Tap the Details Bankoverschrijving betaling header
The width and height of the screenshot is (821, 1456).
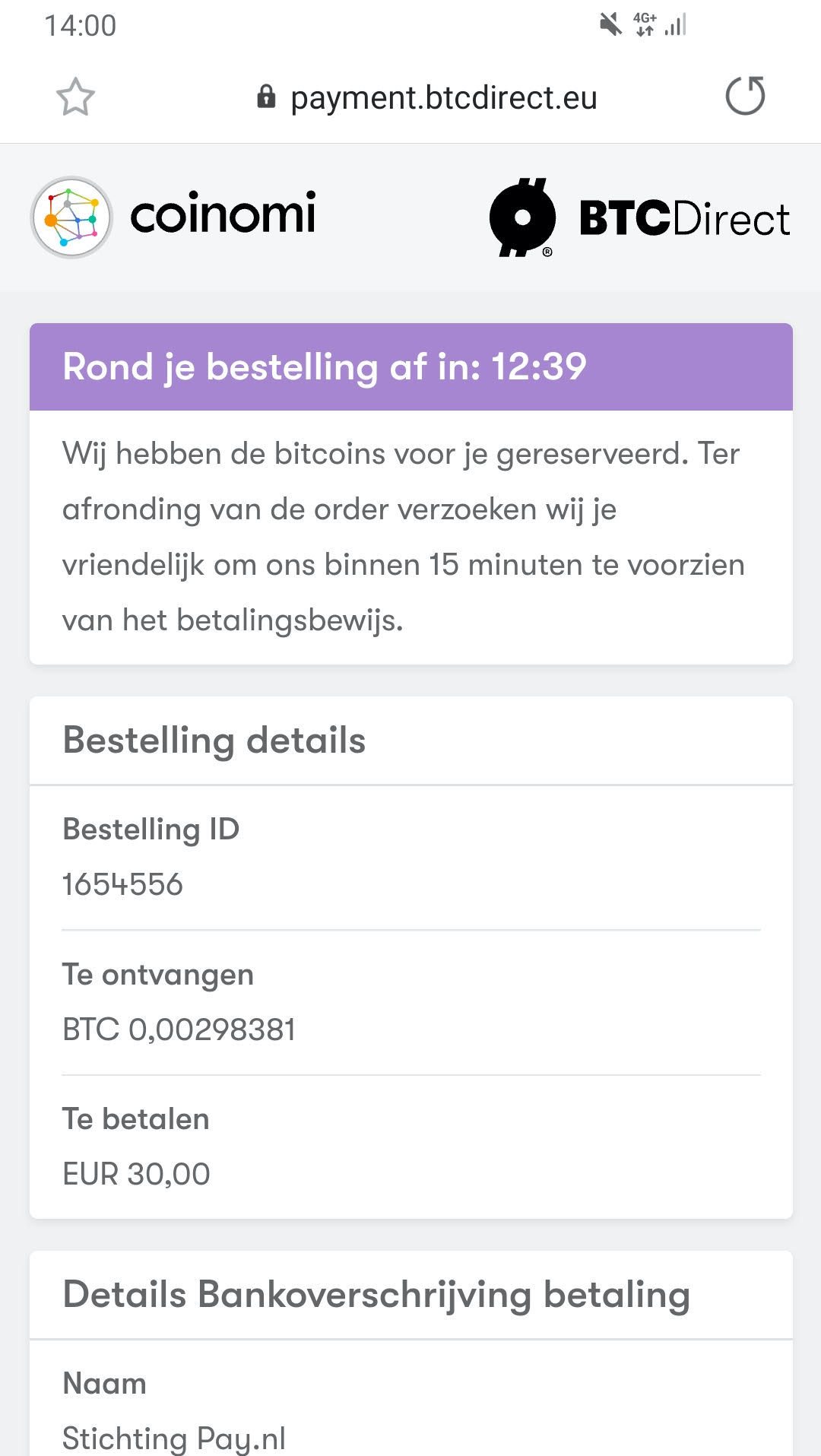pos(376,1295)
